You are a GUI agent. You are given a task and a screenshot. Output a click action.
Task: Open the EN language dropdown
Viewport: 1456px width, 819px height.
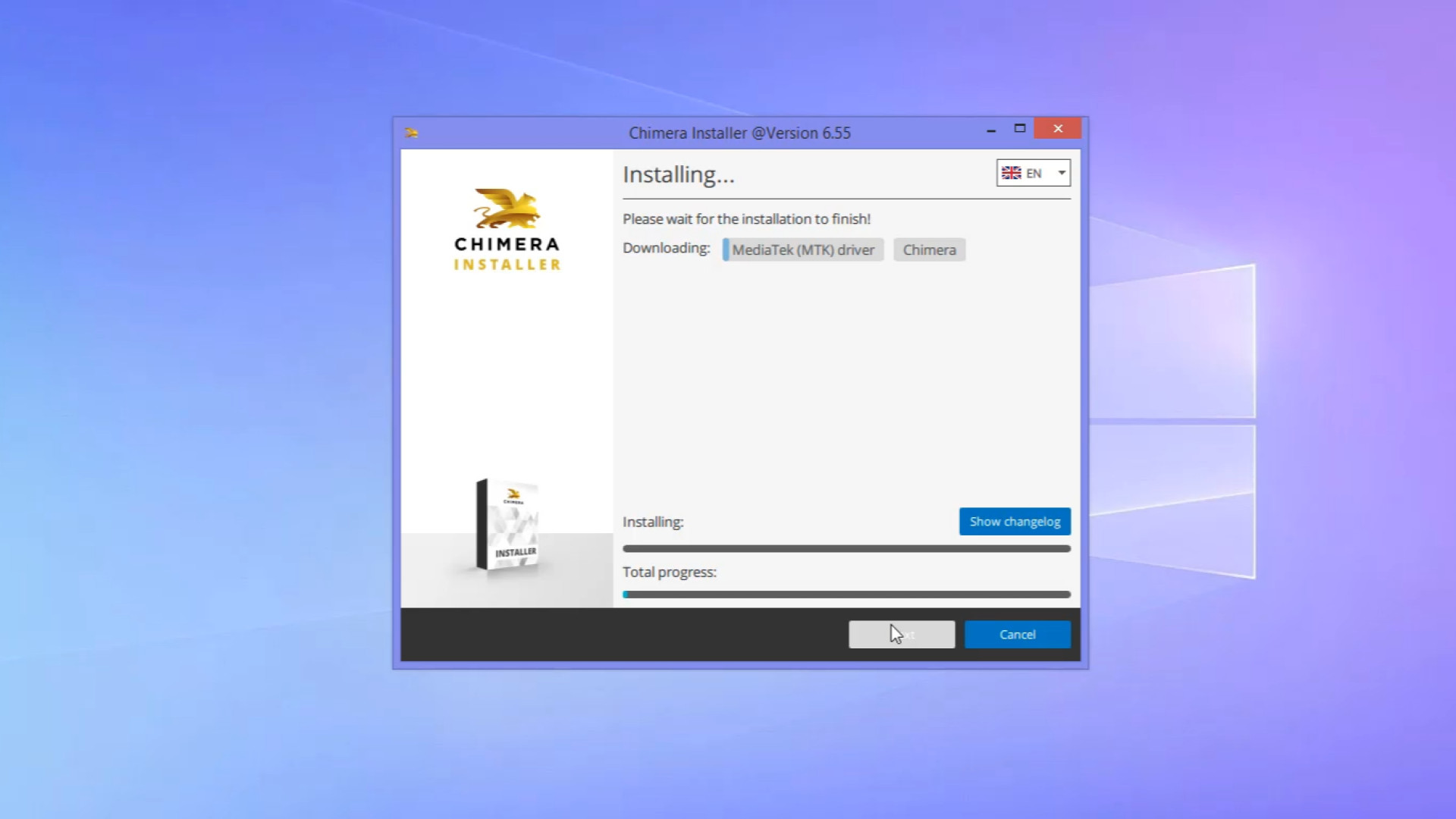(1033, 173)
